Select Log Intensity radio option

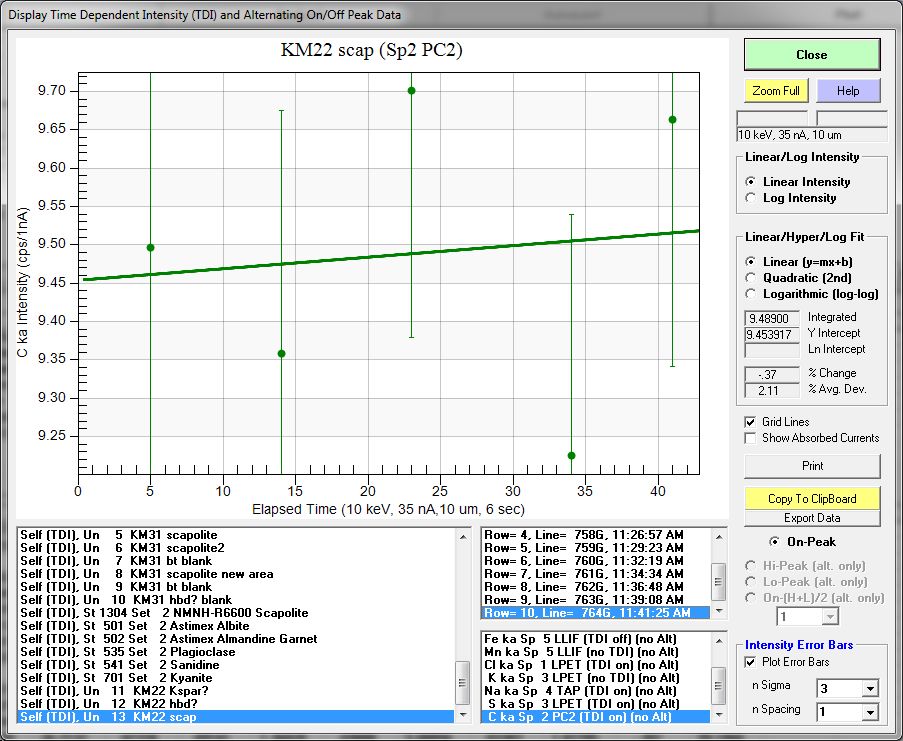(x=752, y=198)
